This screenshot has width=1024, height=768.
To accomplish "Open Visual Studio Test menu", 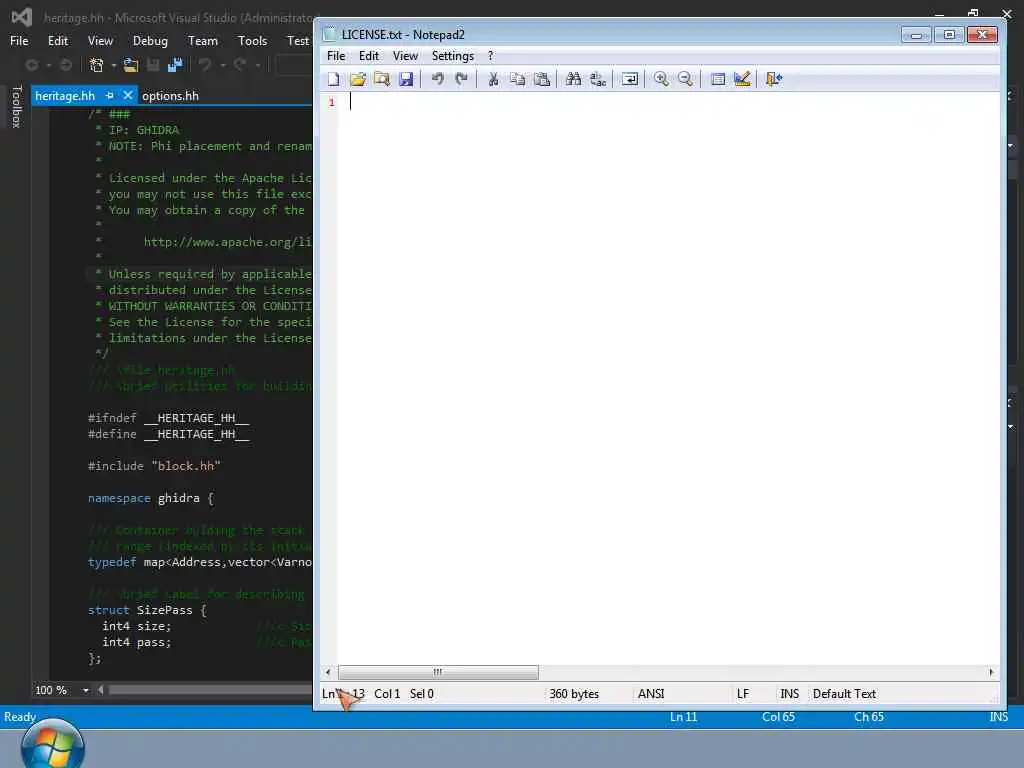I will coord(298,40).
